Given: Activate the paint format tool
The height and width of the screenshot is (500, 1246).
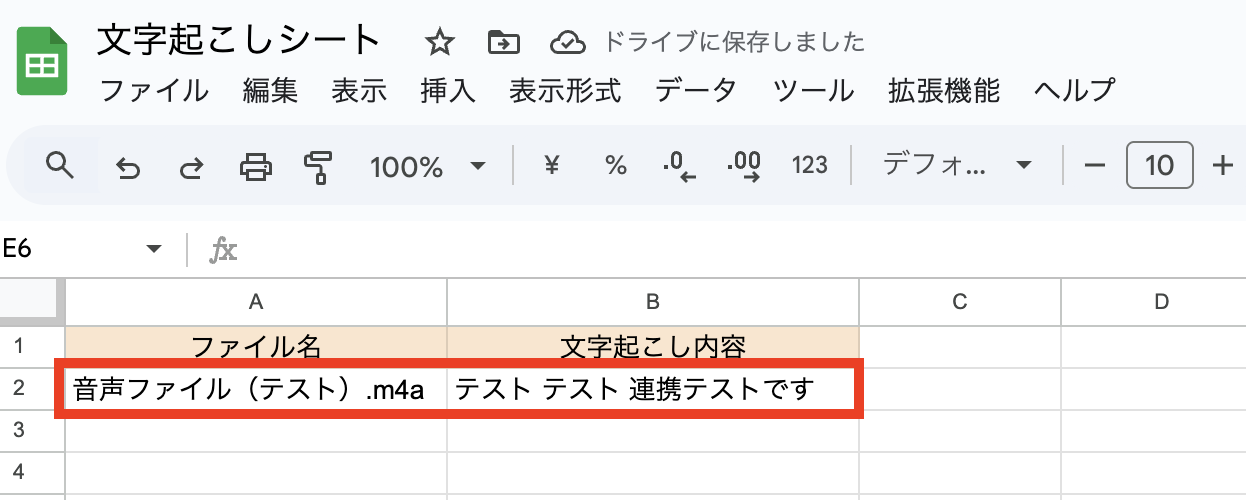Looking at the screenshot, I should click(x=318, y=167).
